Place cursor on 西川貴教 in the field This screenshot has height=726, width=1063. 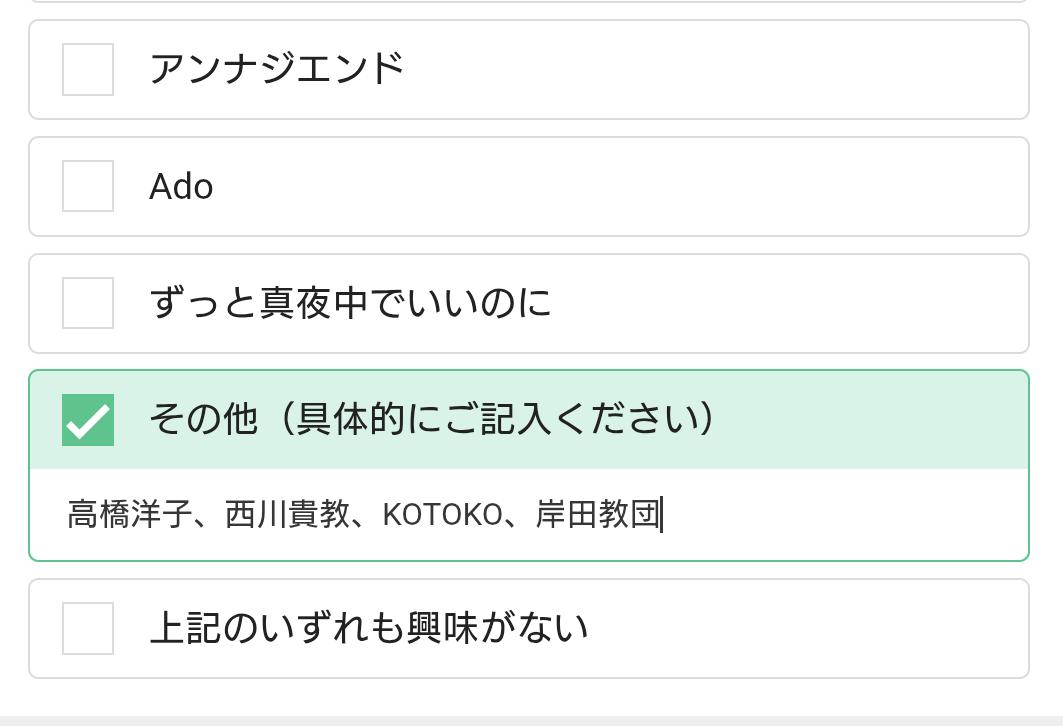pyautogui.click(x=287, y=514)
